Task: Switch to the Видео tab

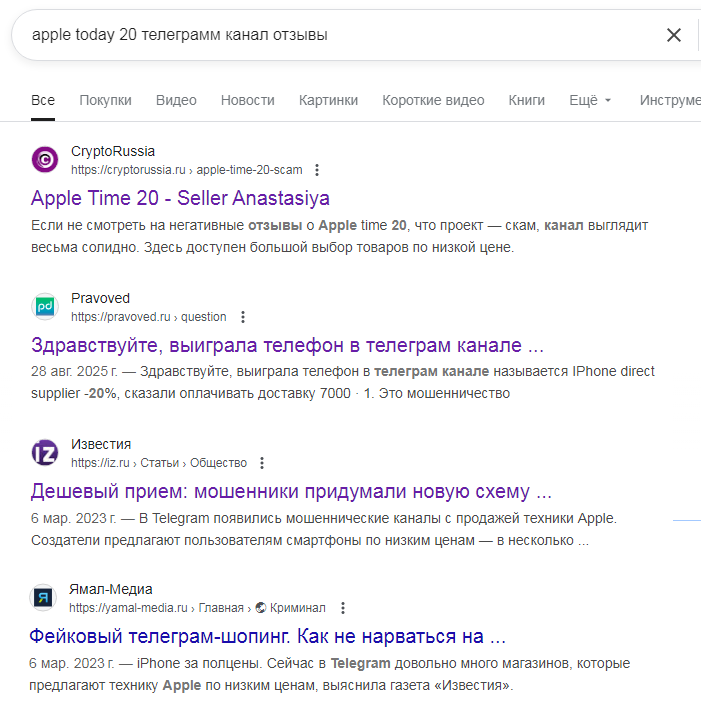Action: pyautogui.click(x=176, y=100)
